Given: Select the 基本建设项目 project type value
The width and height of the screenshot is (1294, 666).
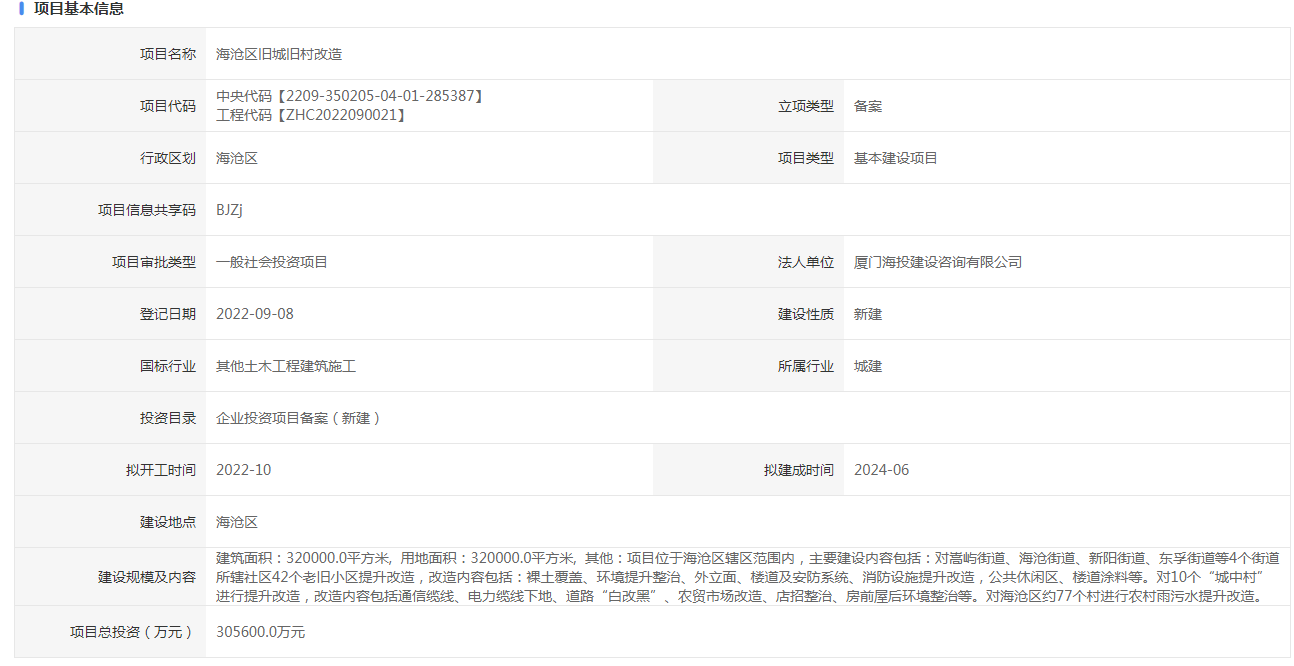Looking at the screenshot, I should [x=895, y=158].
